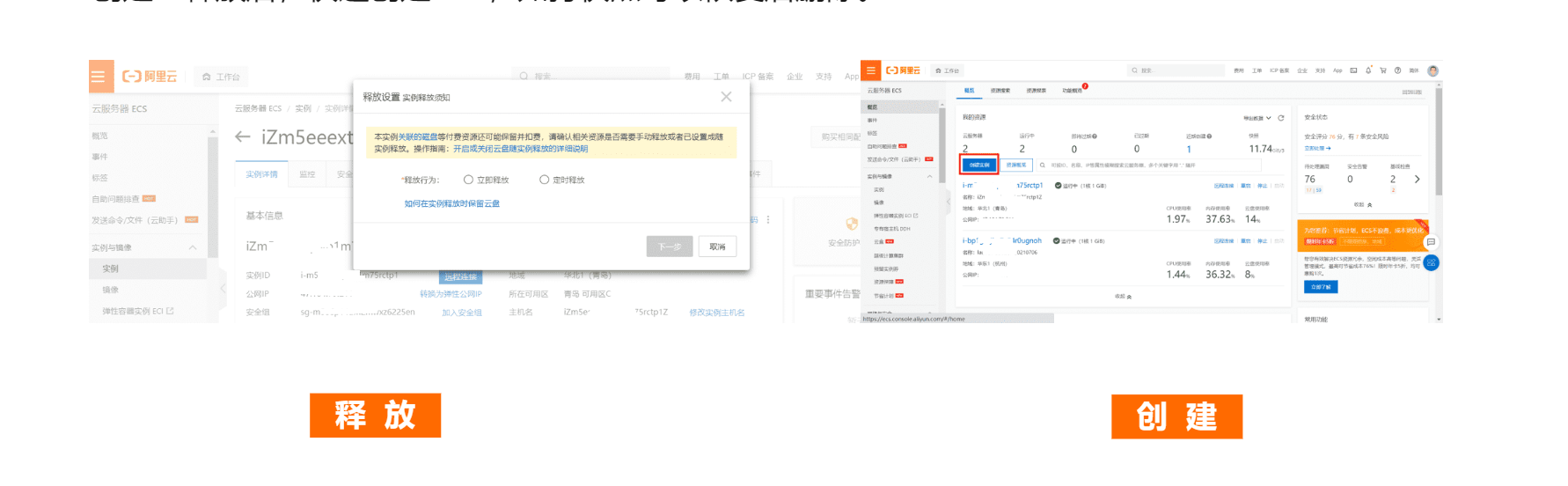1568x486 pixels.
Task: Open shopping cart icon on ECS overview header
Action: (1383, 70)
